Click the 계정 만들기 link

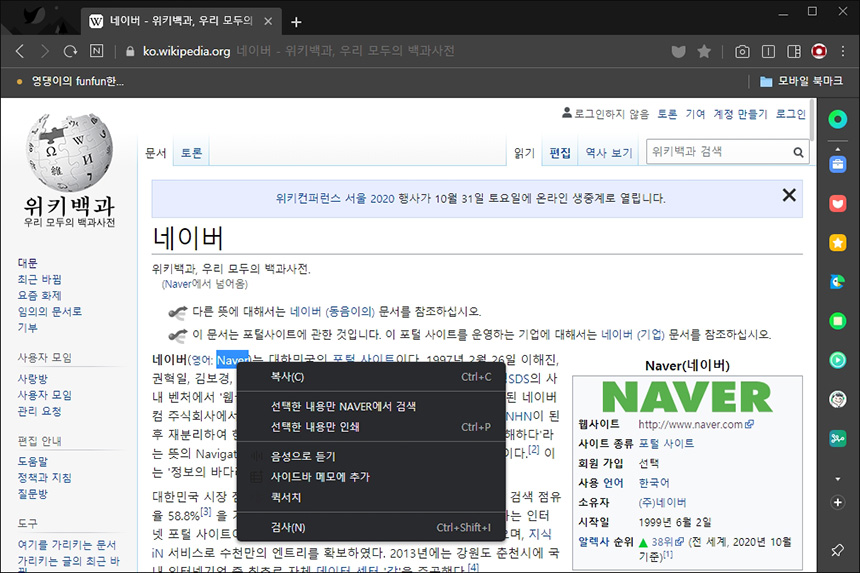[x=740, y=114]
